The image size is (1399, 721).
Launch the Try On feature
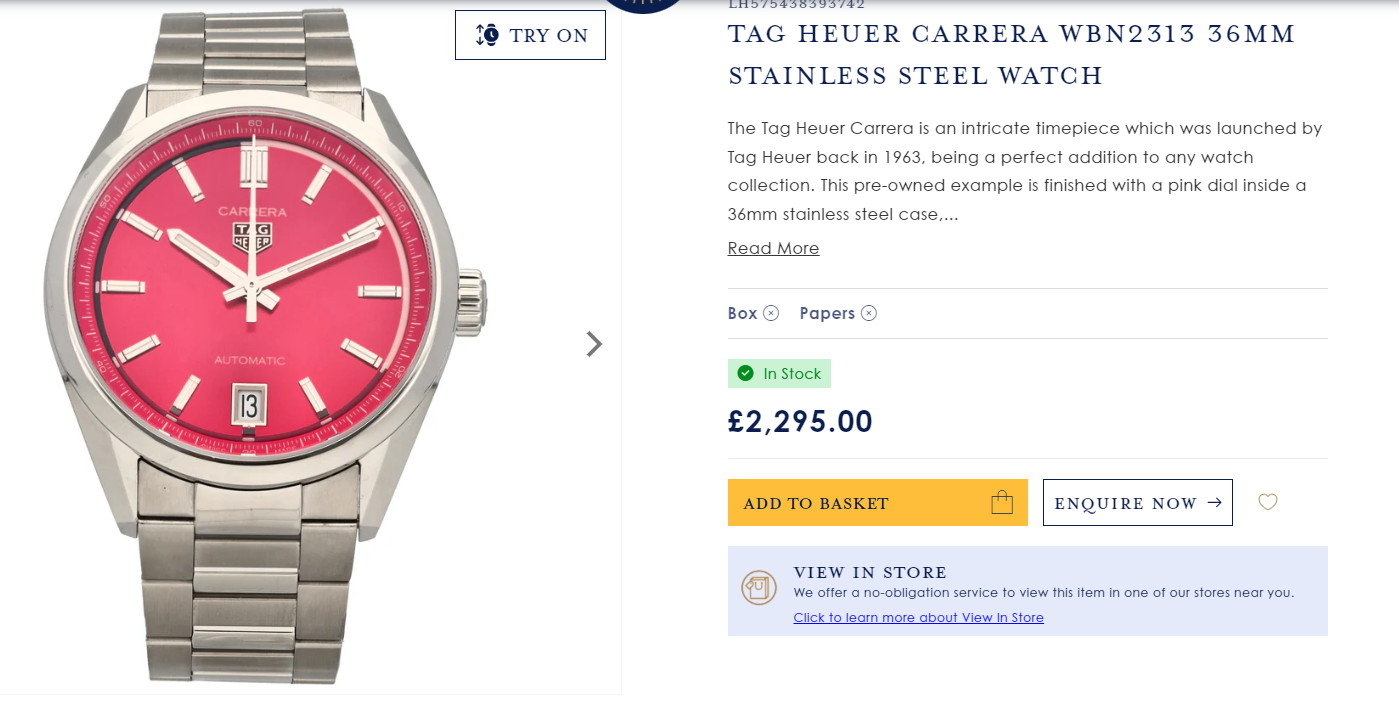pos(530,35)
